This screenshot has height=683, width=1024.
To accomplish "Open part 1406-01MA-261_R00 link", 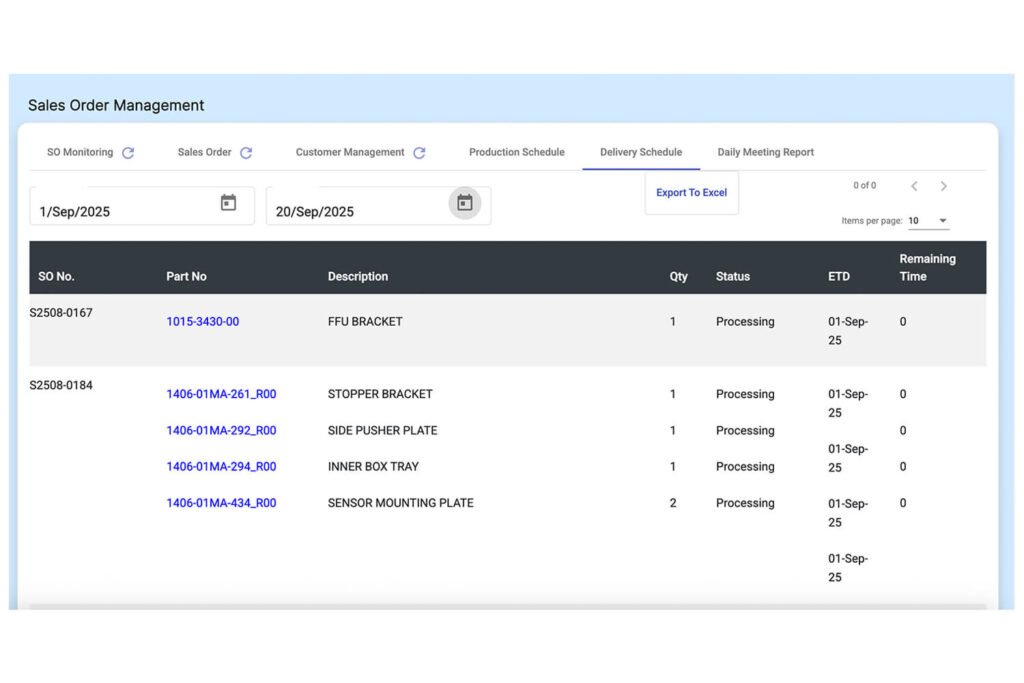I will (x=221, y=394).
